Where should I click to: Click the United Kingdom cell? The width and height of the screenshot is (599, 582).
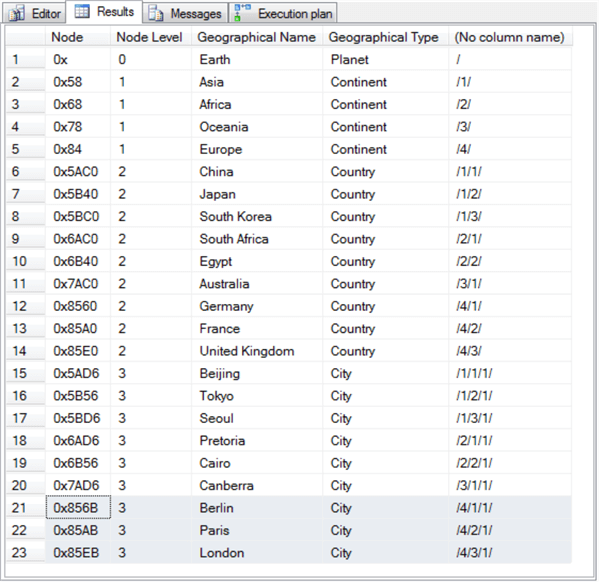257,351
